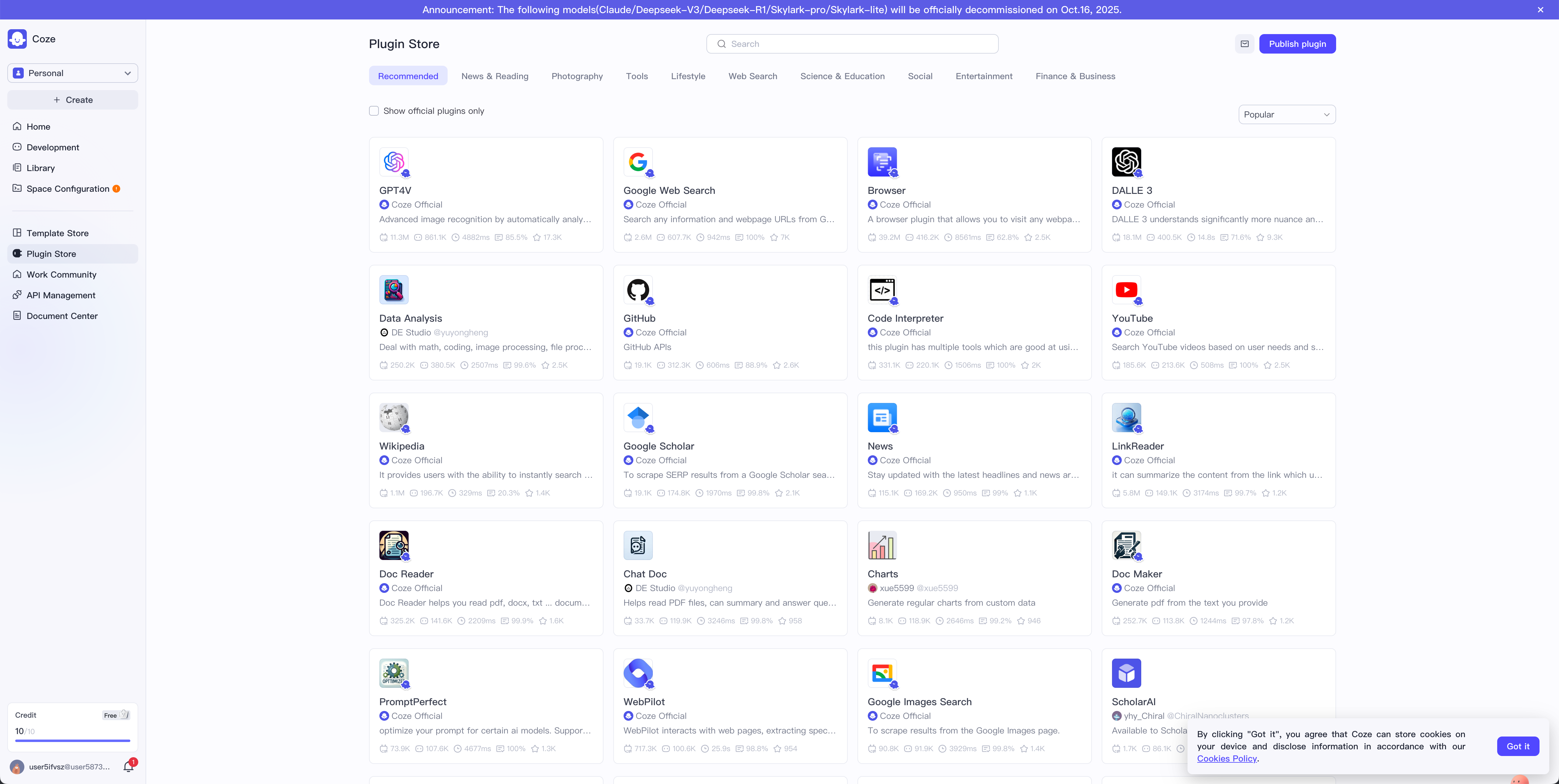Select the Recommended tab

[408, 76]
